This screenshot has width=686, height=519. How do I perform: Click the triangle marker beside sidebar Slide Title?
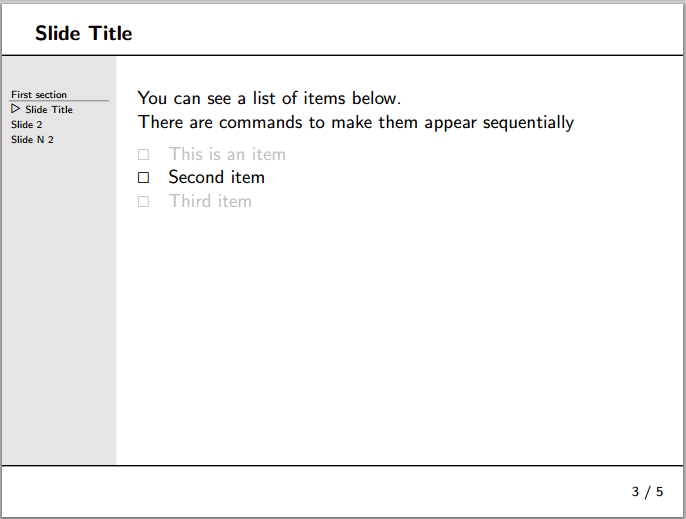coord(16,109)
